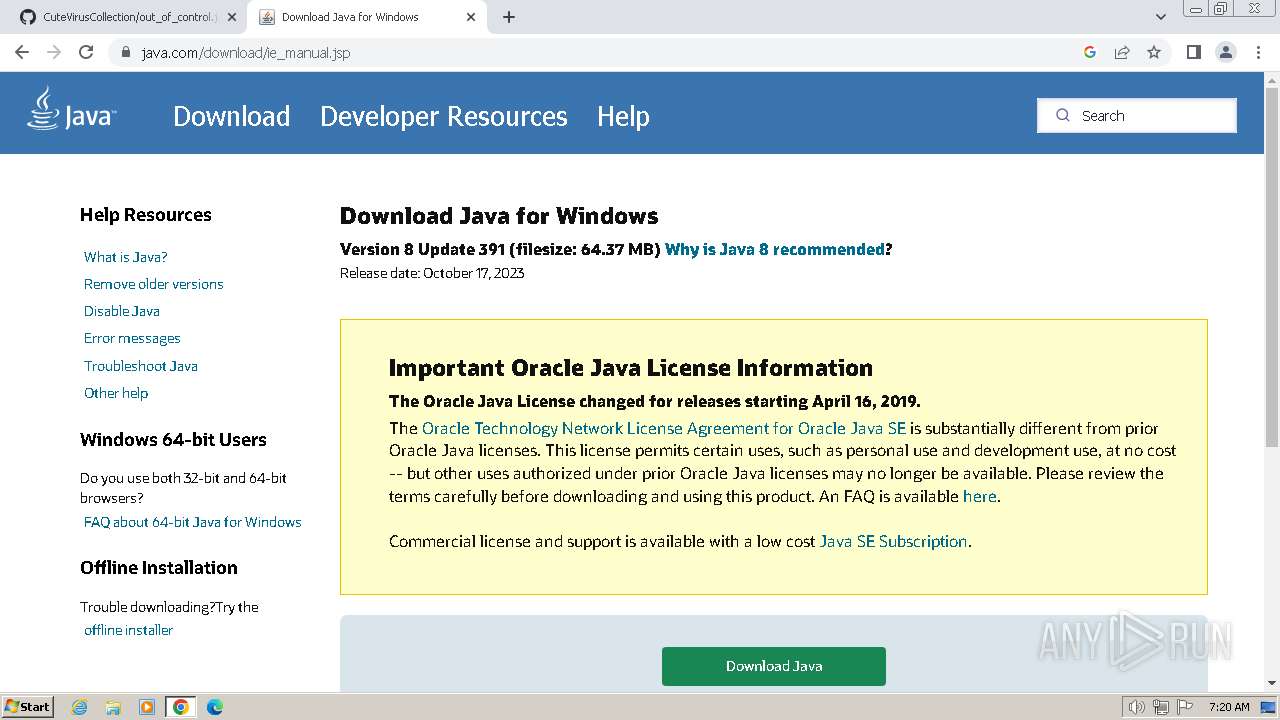The width and height of the screenshot is (1280, 720).
Task: Open the 'Disable Java' link
Action: coord(122,311)
